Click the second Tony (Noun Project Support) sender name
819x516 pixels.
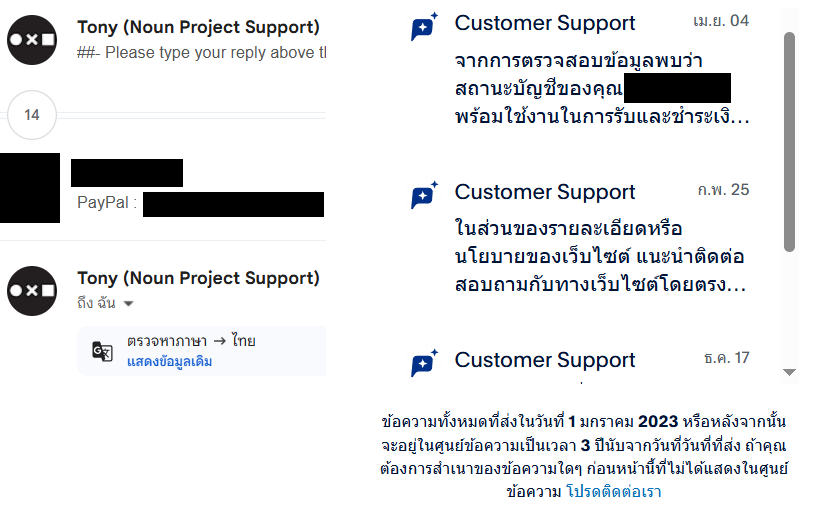(198, 278)
